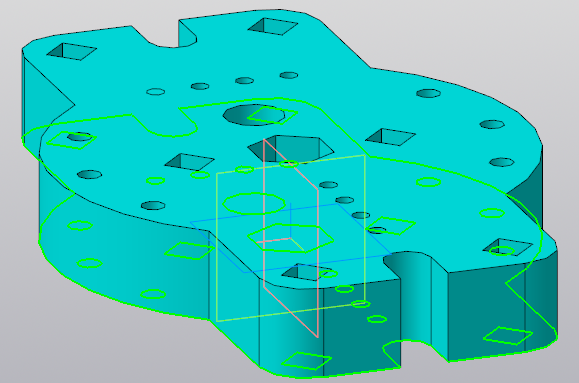This screenshot has width=579, height=383.
Task: Pick the yellow-green vertical plane outline
Action: (291, 238)
